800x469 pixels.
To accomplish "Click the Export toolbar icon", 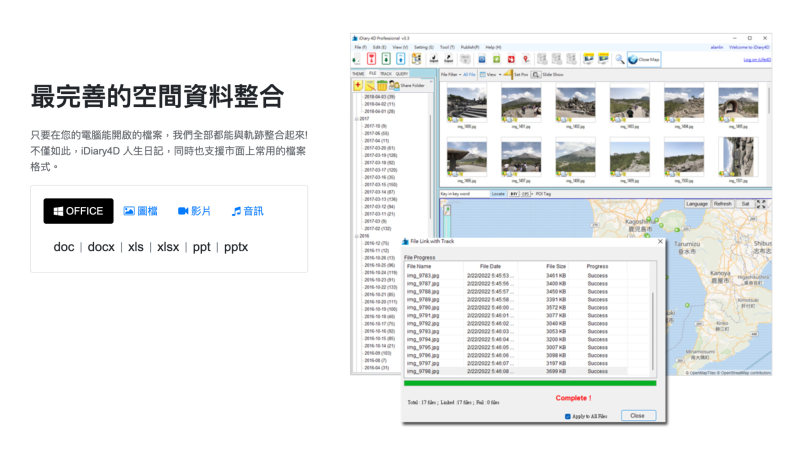I will coord(448,59).
